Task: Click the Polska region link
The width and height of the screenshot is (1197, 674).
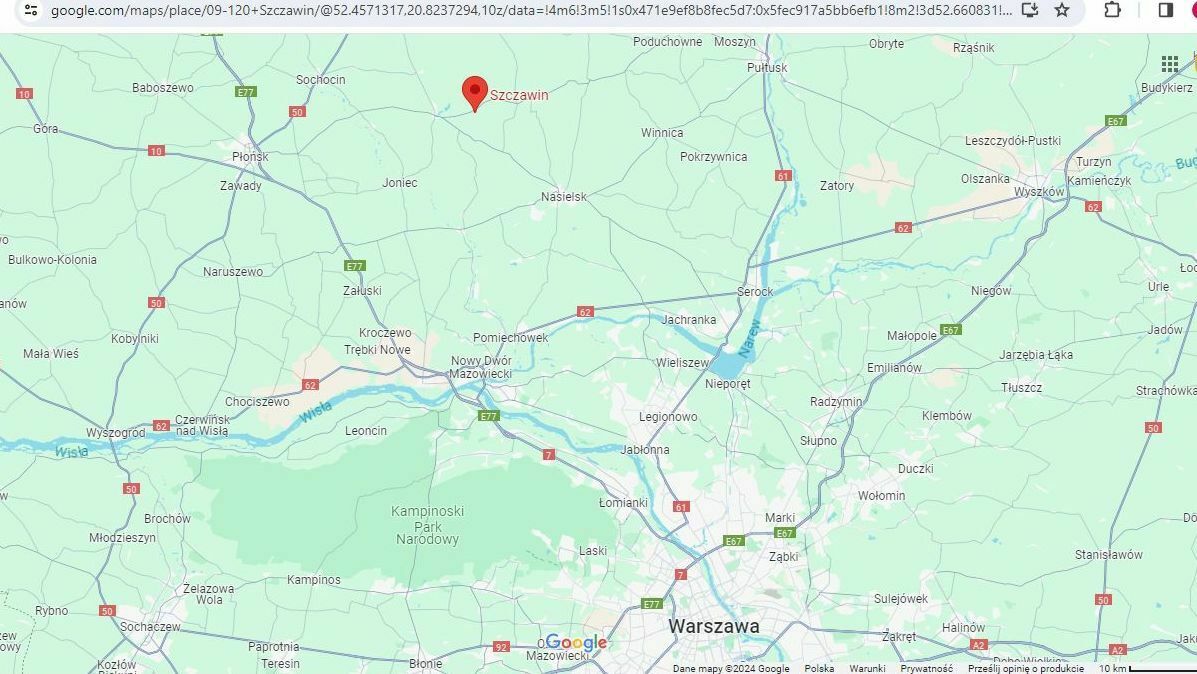Action: (x=819, y=668)
